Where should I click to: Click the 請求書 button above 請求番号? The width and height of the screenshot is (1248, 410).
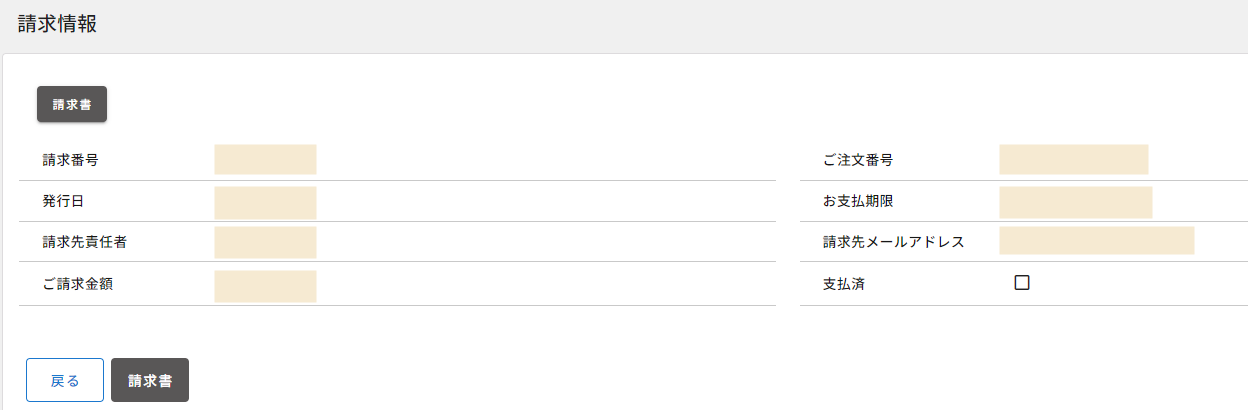(72, 104)
